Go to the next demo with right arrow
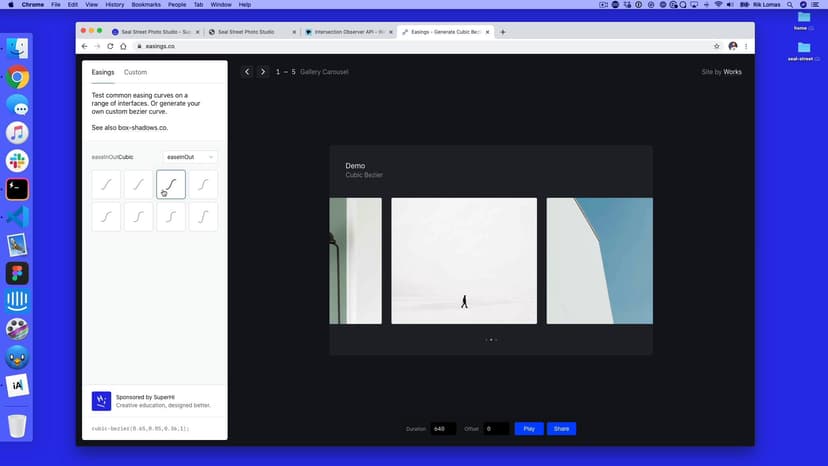 pyautogui.click(x=263, y=72)
